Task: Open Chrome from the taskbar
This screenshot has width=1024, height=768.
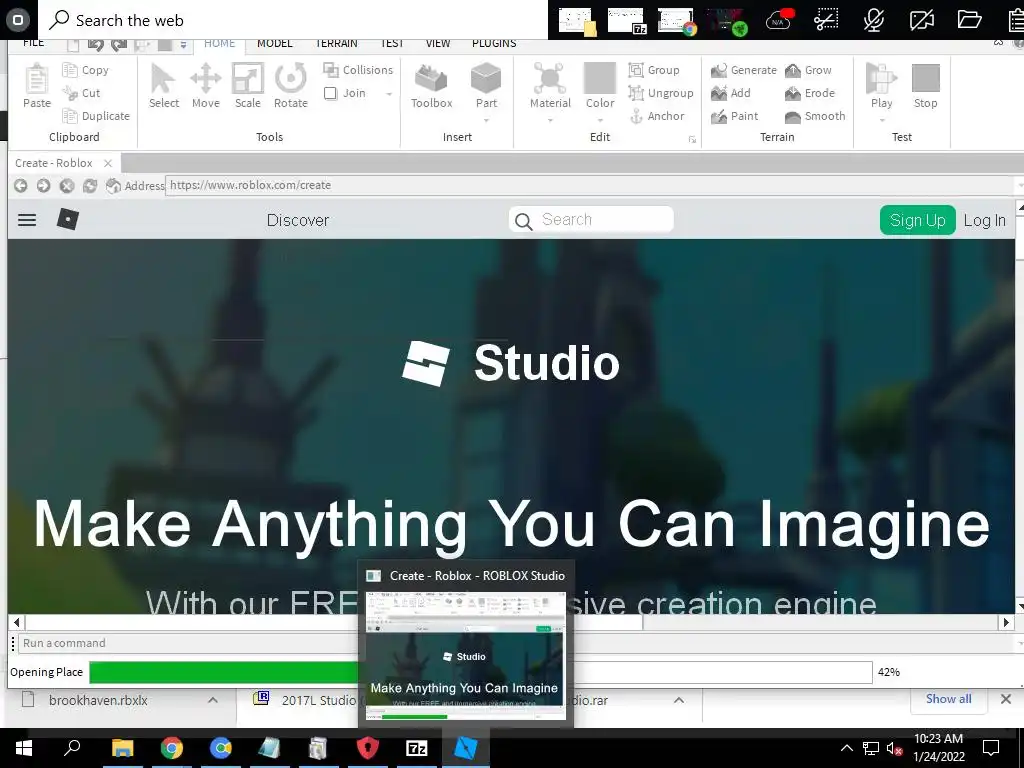Action: 172,748
